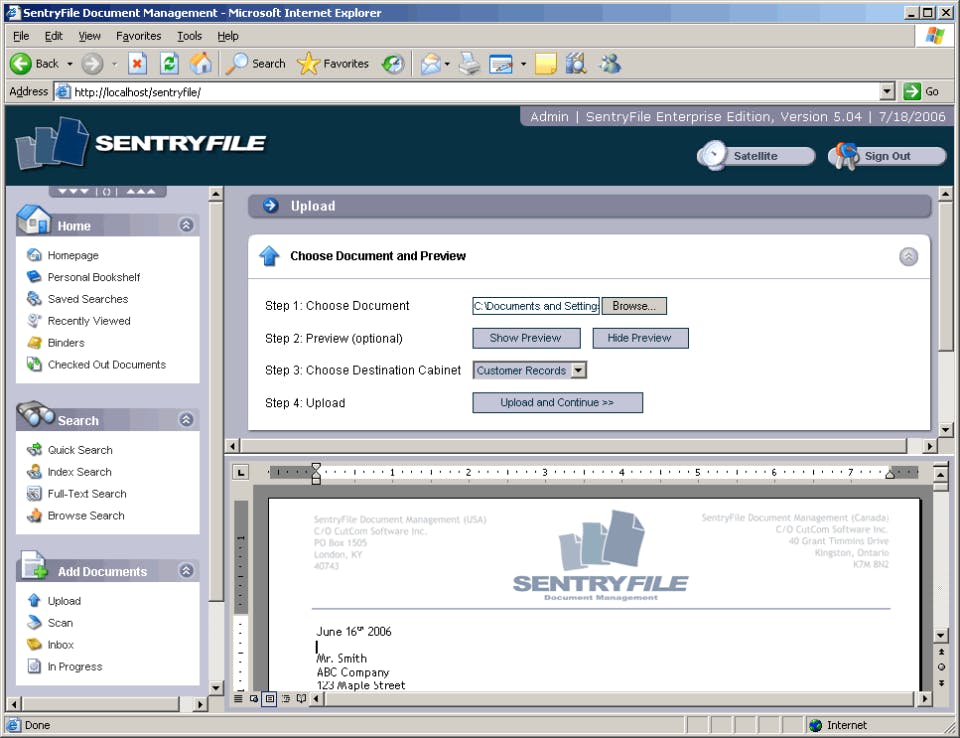Image resolution: width=960 pixels, height=738 pixels.
Task: Open the Favorites menu
Action: pos(138,35)
